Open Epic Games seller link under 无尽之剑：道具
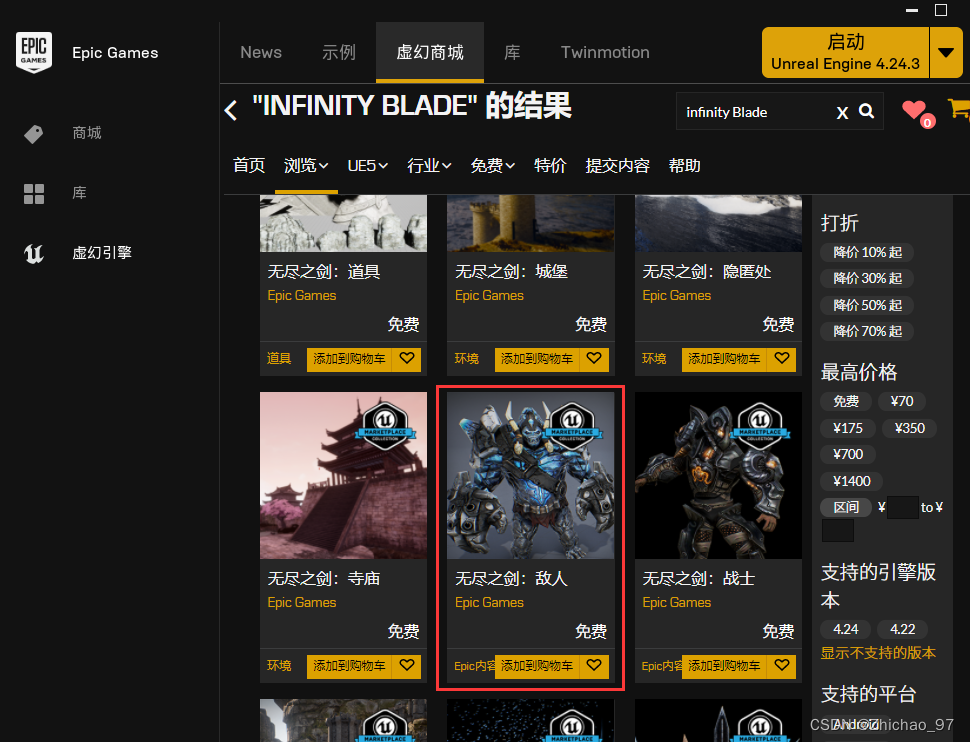The height and width of the screenshot is (742, 970). (302, 296)
